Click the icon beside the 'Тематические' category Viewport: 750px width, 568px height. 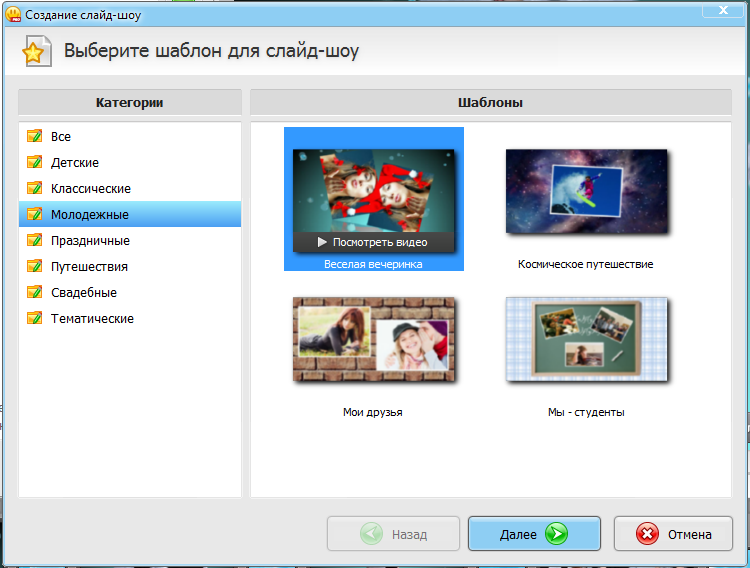point(34,318)
